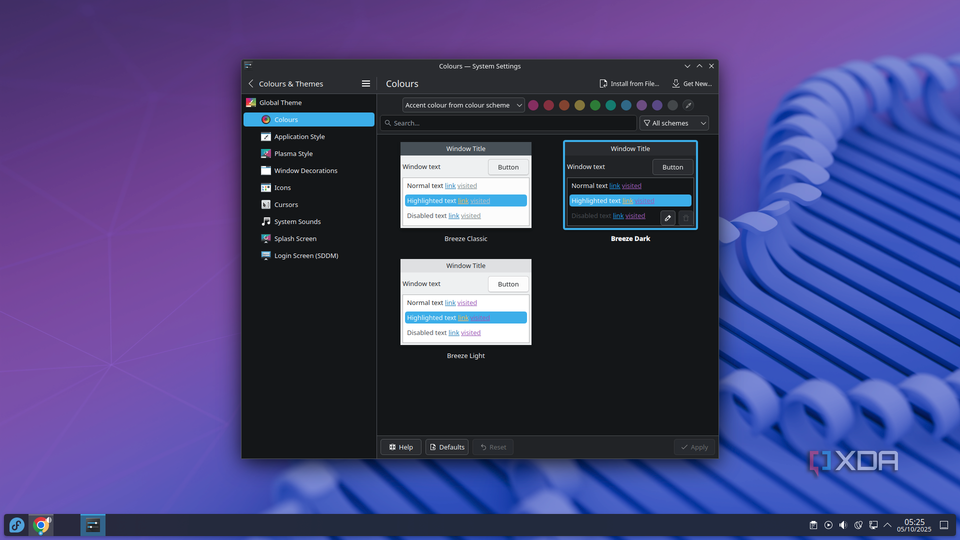The width and height of the screenshot is (960, 540).
Task: Open the media player tray icon
Action: click(828, 525)
